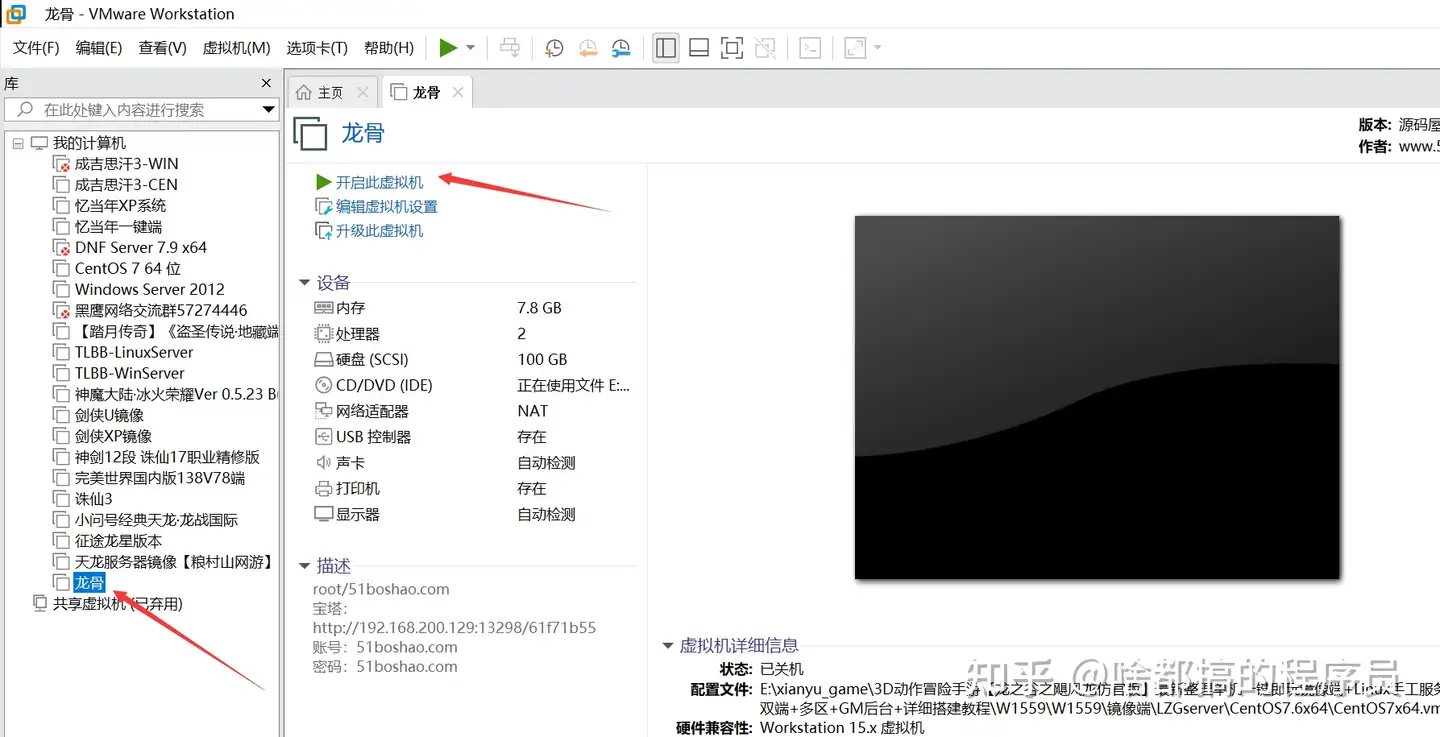Open the snapshot manager icon
The height and width of the screenshot is (737, 1440).
pyautogui.click(x=620, y=47)
